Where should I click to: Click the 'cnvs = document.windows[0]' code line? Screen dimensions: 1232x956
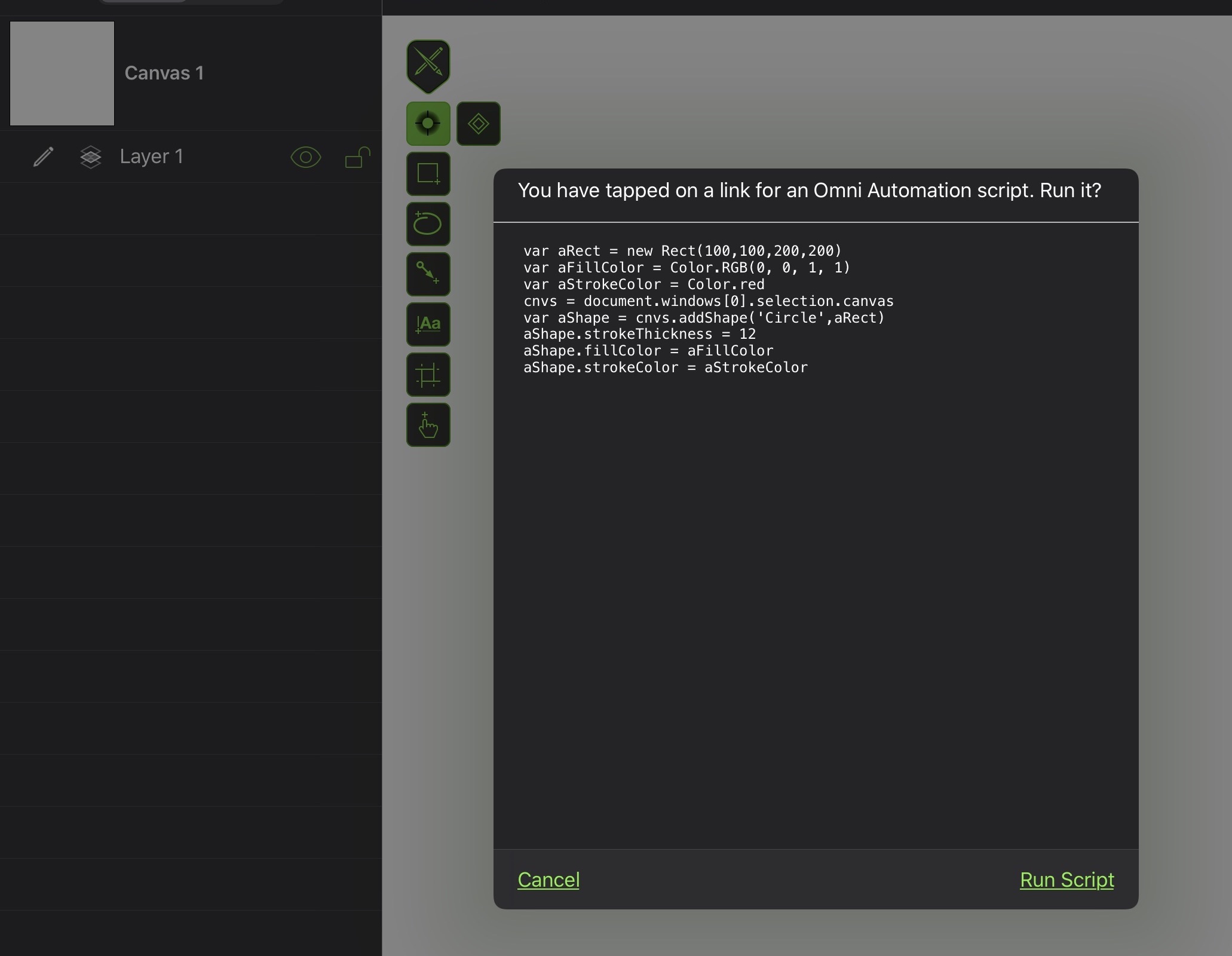[x=709, y=301]
